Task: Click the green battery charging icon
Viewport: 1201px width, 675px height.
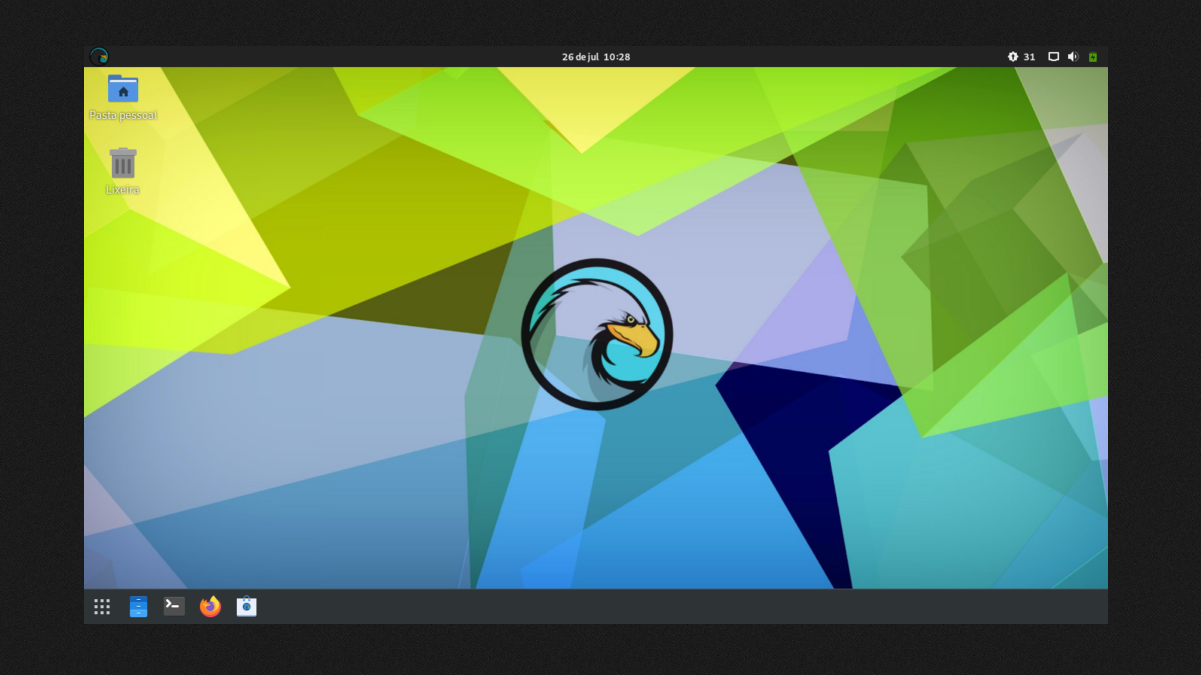Action: point(1093,57)
